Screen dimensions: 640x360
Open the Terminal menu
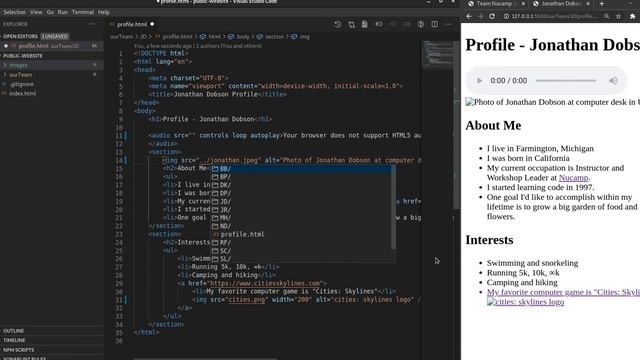(83, 12)
